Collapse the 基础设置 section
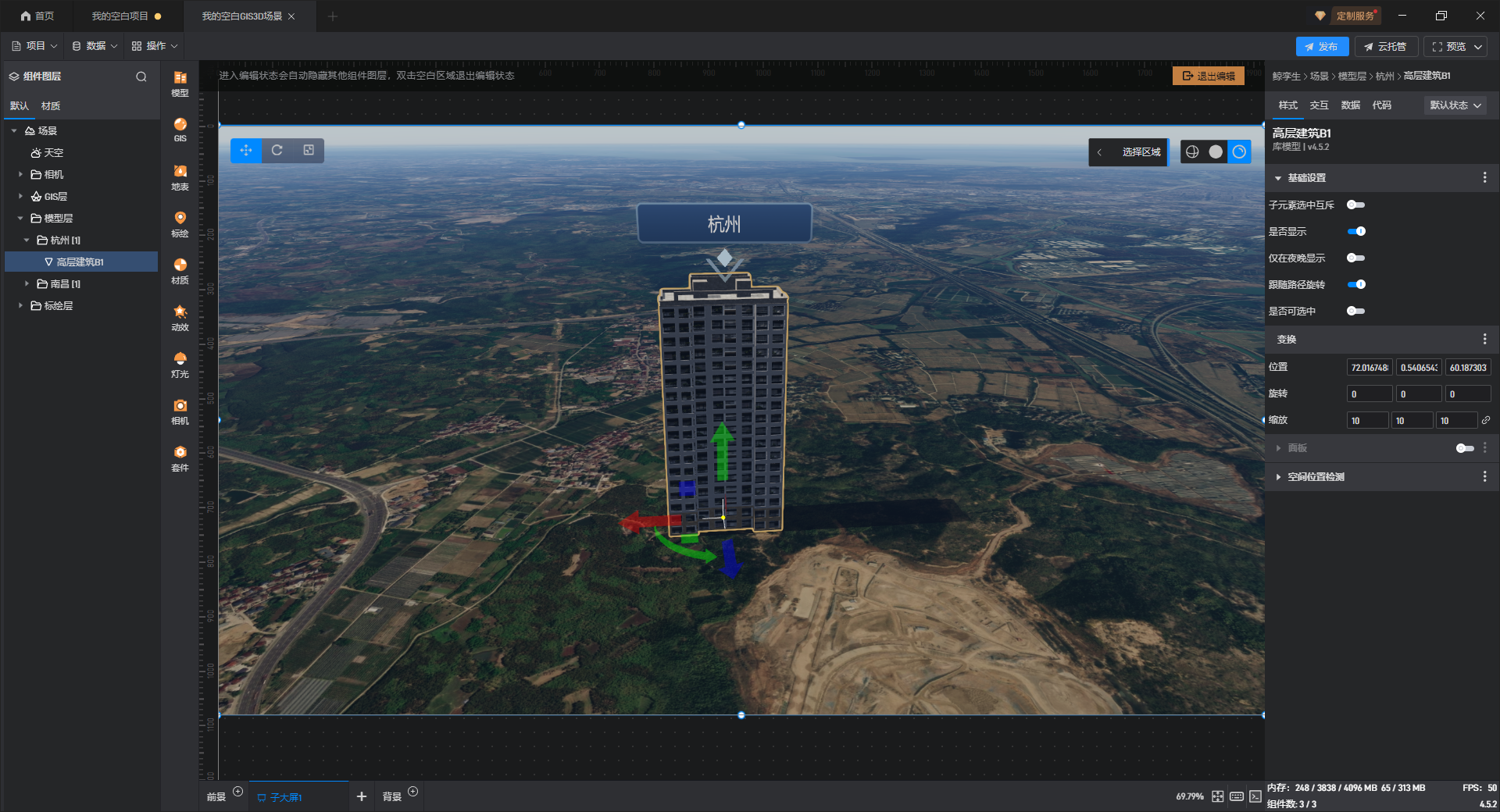 pos(1278,178)
